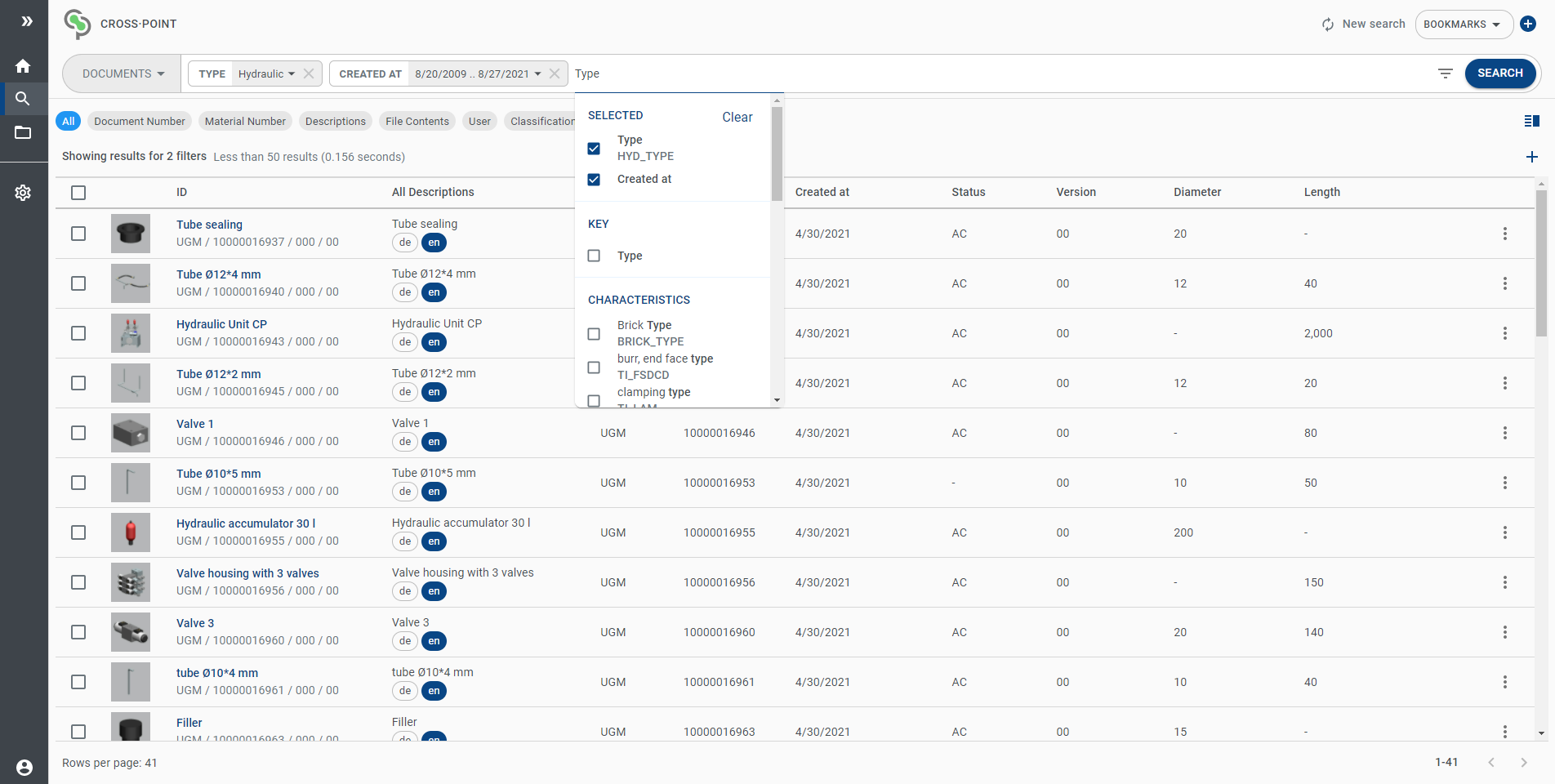Screen dimensions: 1555x784
Task: Toggle the select-all rows checkbox
Action: pos(78,193)
